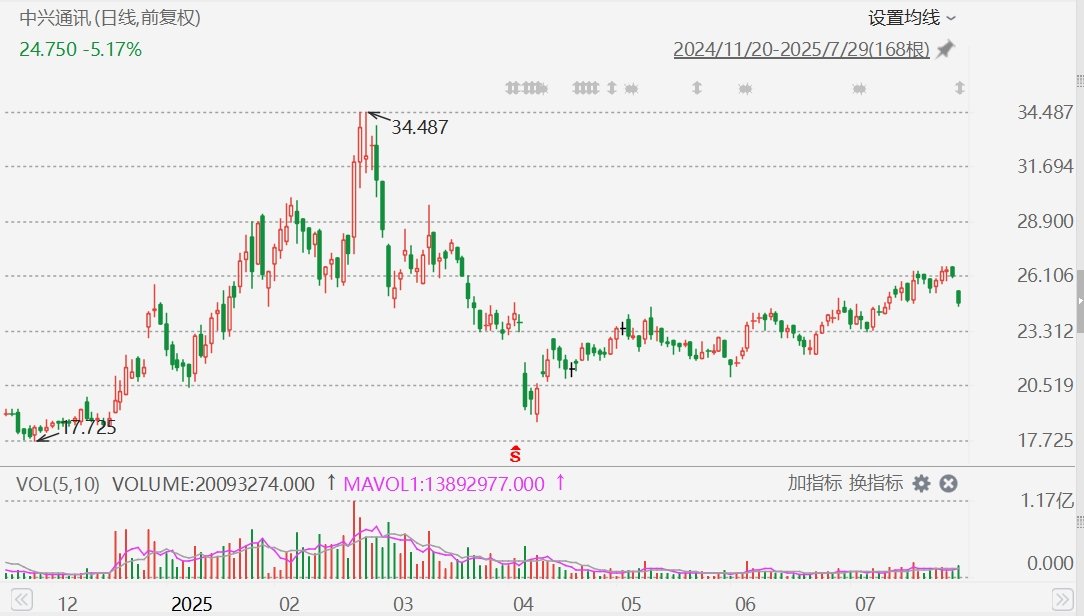The image size is (1084, 616).
Task: Close the volume indicator panel with the X icon
Action: (x=948, y=484)
